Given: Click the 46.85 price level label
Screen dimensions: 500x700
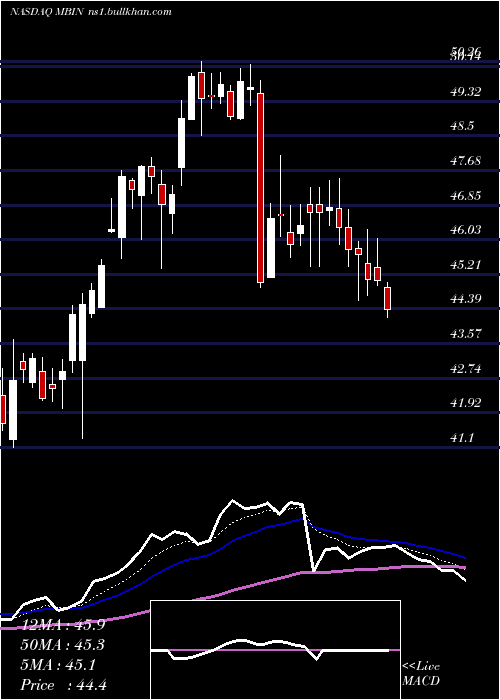Looking at the screenshot, I should 466,196.
